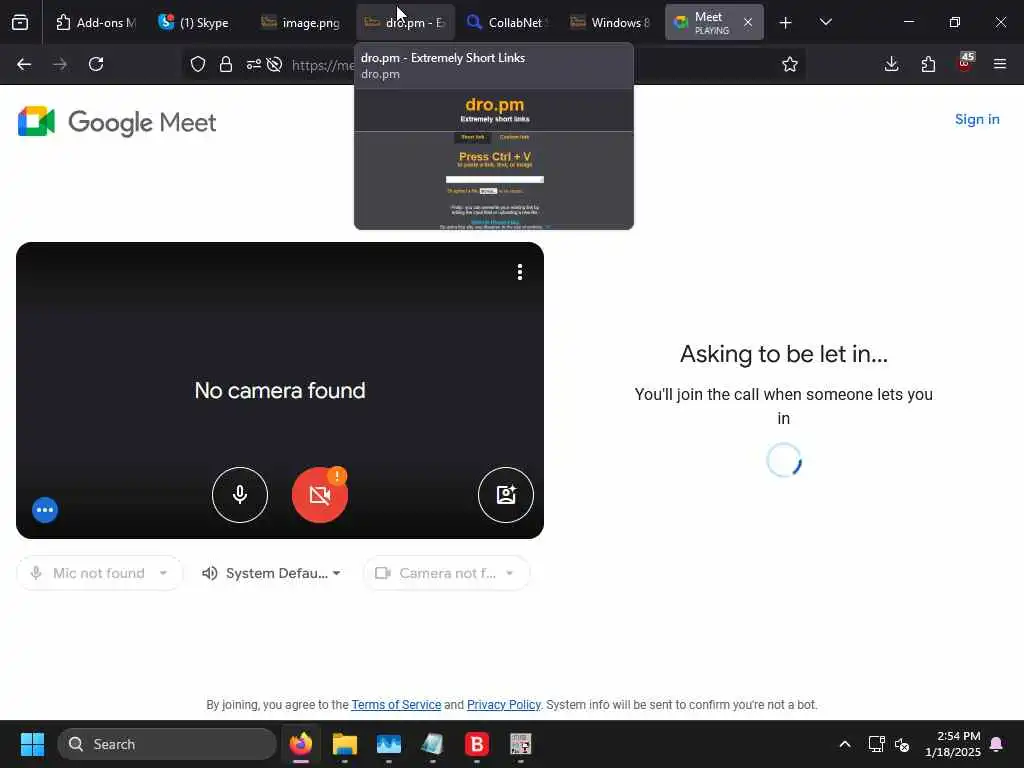Click the blocked camera permission icon
The image size is (1024, 768).
point(274,64)
